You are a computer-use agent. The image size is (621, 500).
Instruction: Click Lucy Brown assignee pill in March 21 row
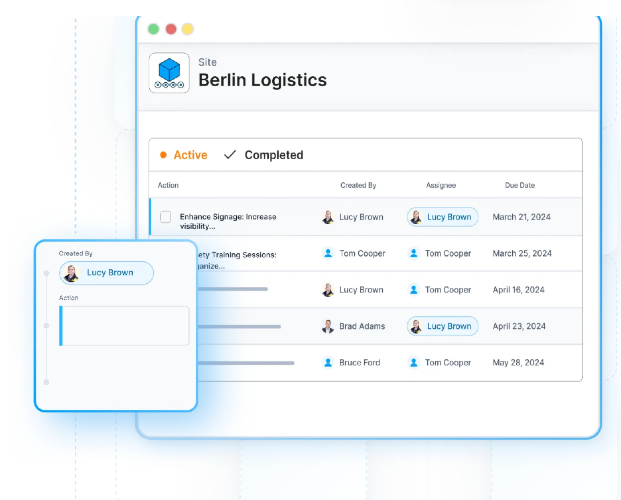[x=443, y=217]
